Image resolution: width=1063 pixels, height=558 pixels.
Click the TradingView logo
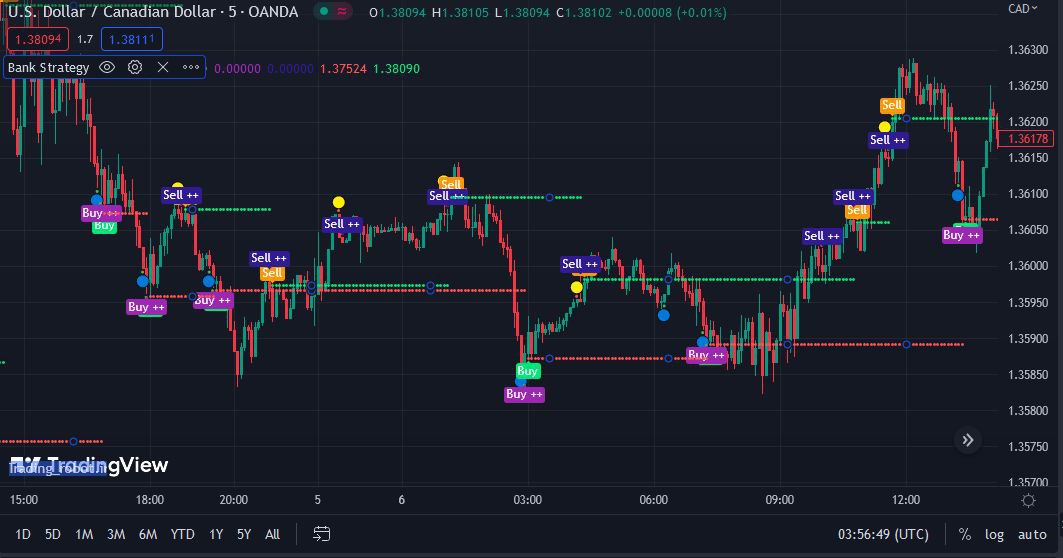coord(89,465)
